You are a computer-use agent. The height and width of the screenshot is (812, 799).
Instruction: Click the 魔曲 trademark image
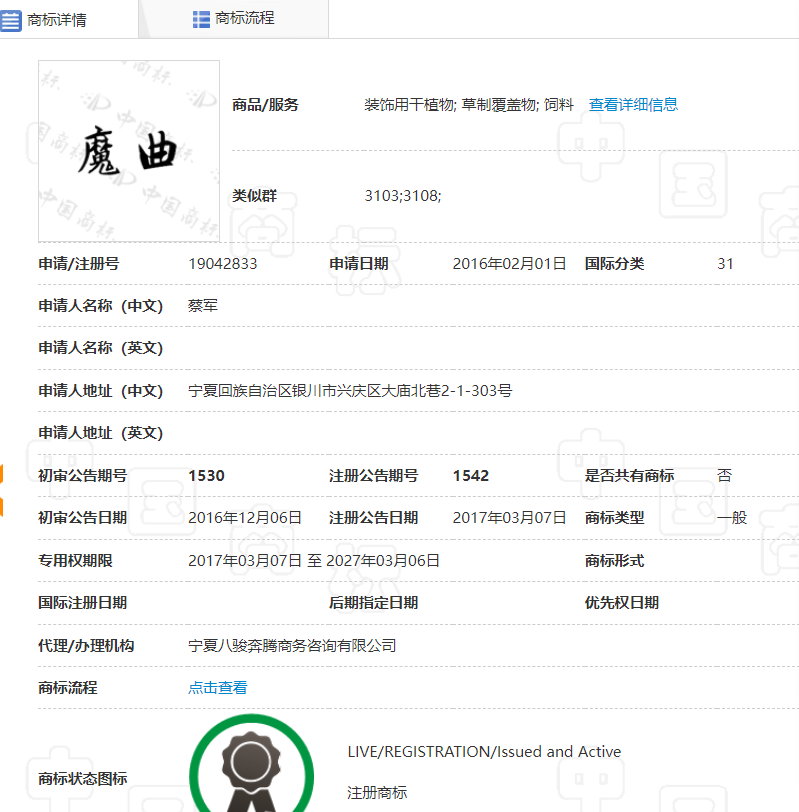[129, 151]
